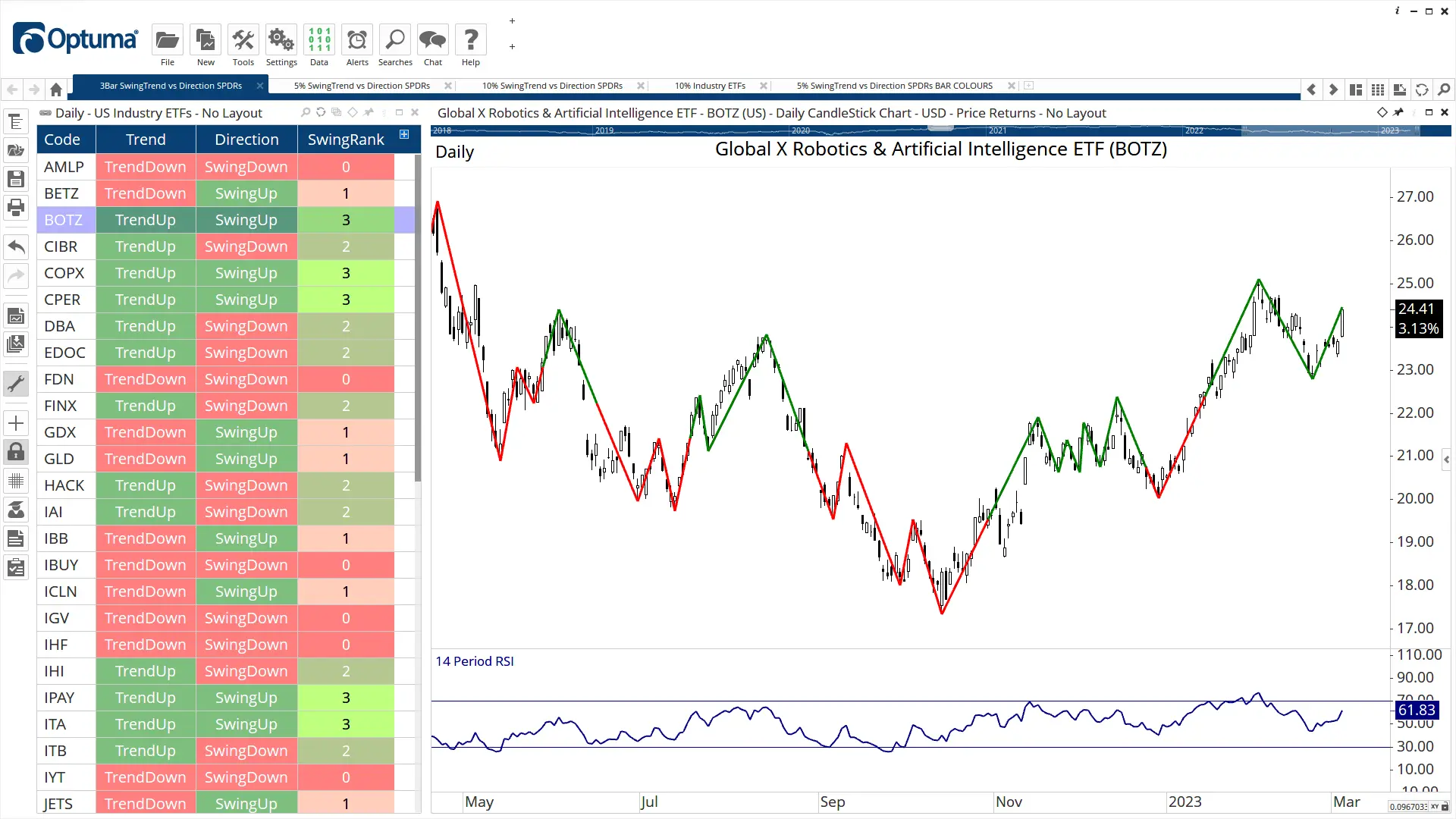Screen dimensions: 1456x819
Task: Click the watchlist refresh icon
Action: [321, 112]
